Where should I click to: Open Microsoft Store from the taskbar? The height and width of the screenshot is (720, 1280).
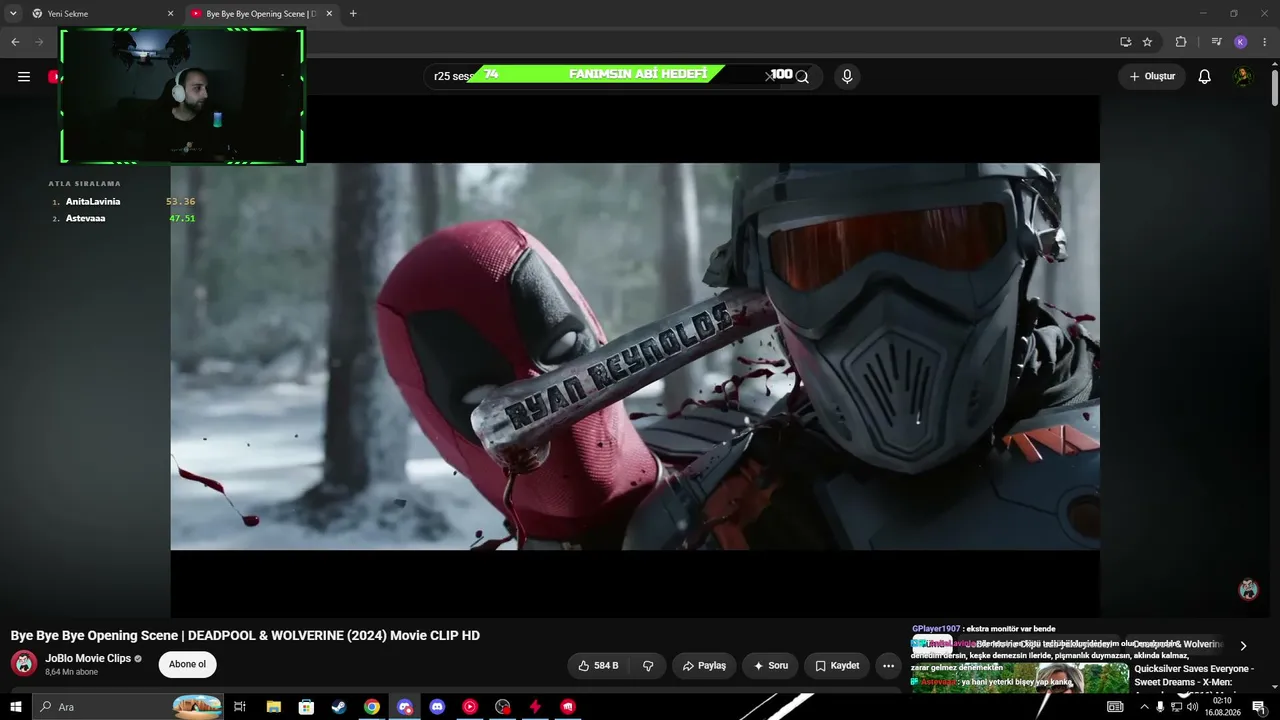coord(306,707)
